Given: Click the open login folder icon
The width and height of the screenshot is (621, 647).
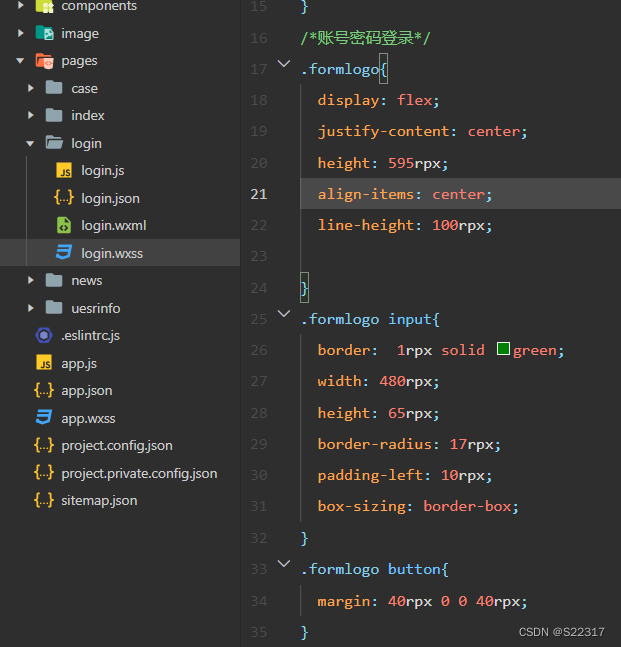Looking at the screenshot, I should [x=54, y=142].
